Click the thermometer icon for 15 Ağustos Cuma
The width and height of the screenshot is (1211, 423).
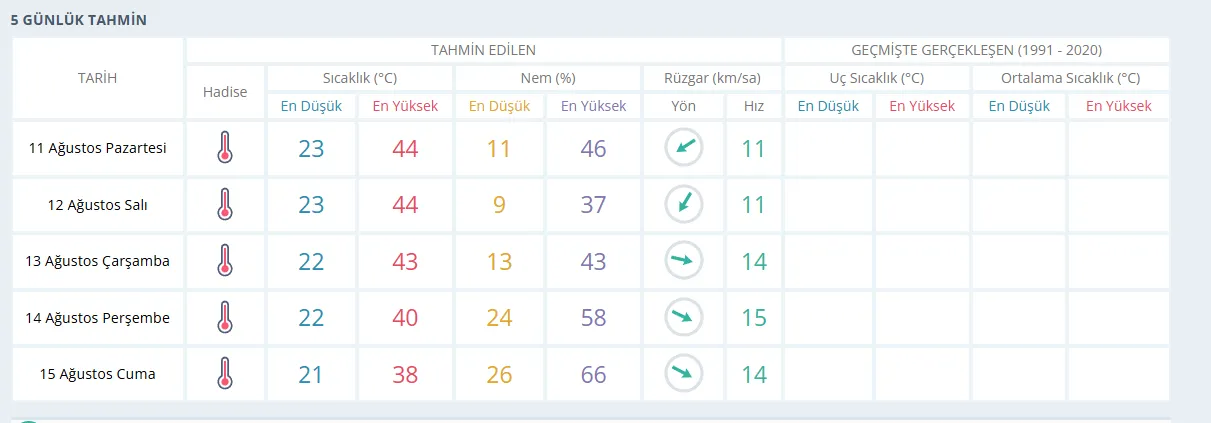coord(225,374)
